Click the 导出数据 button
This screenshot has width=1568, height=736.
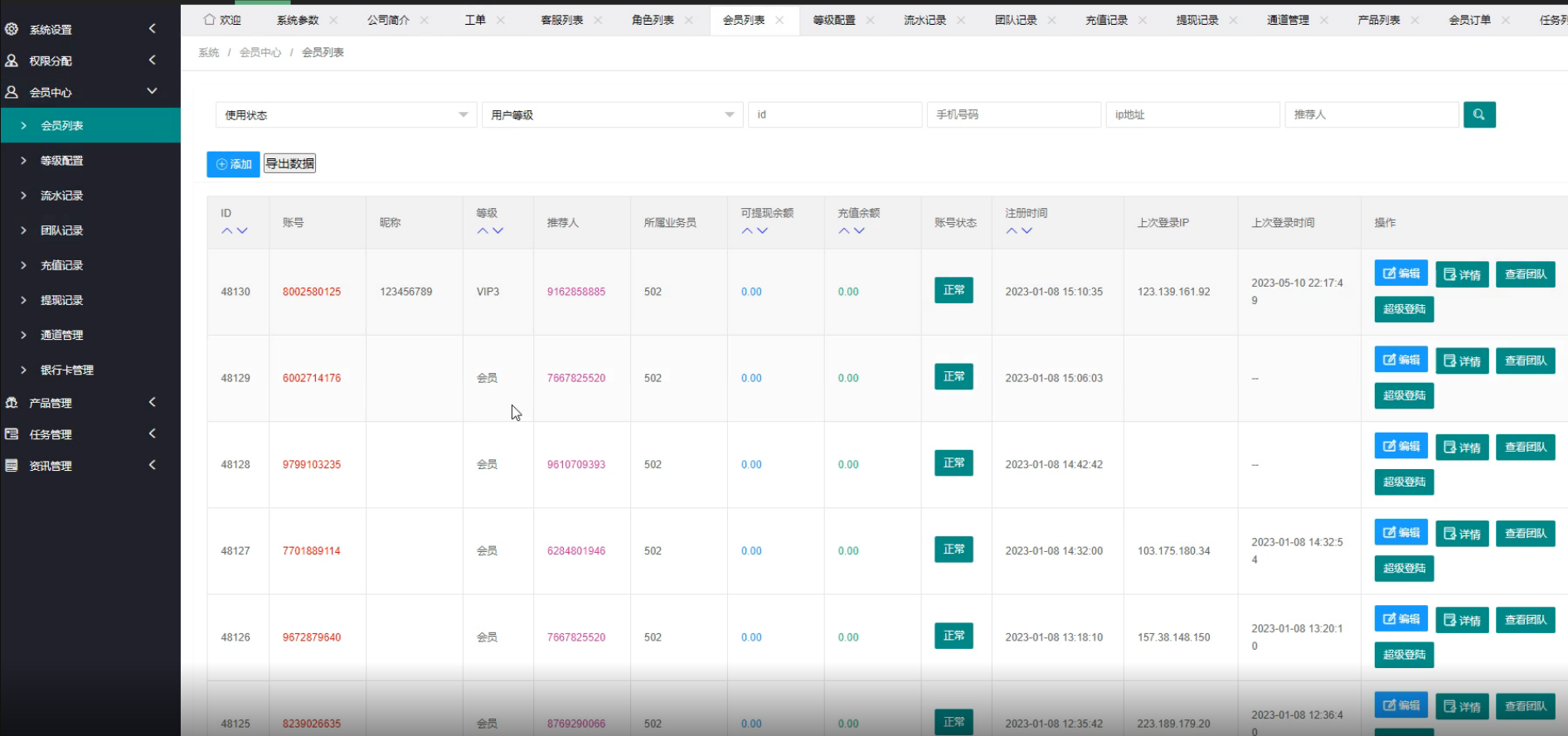click(x=289, y=164)
